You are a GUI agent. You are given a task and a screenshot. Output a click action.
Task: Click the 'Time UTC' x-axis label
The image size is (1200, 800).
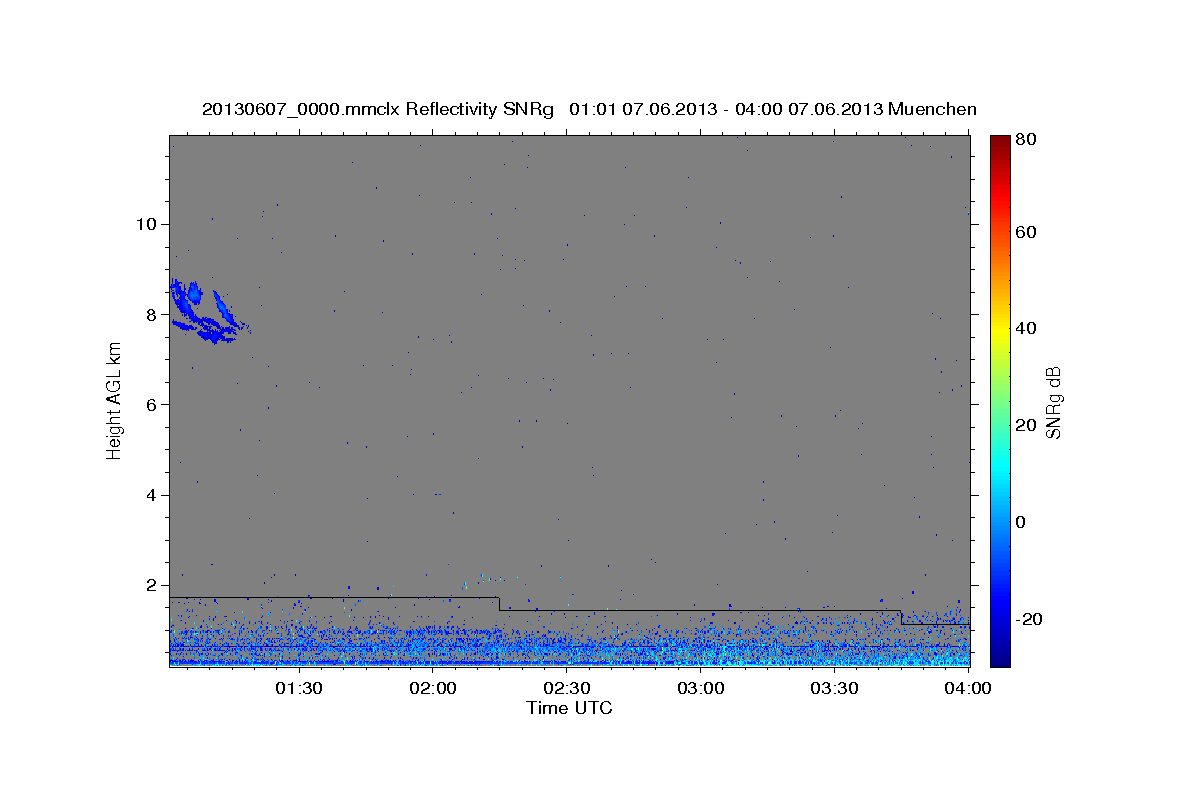[x=569, y=708]
